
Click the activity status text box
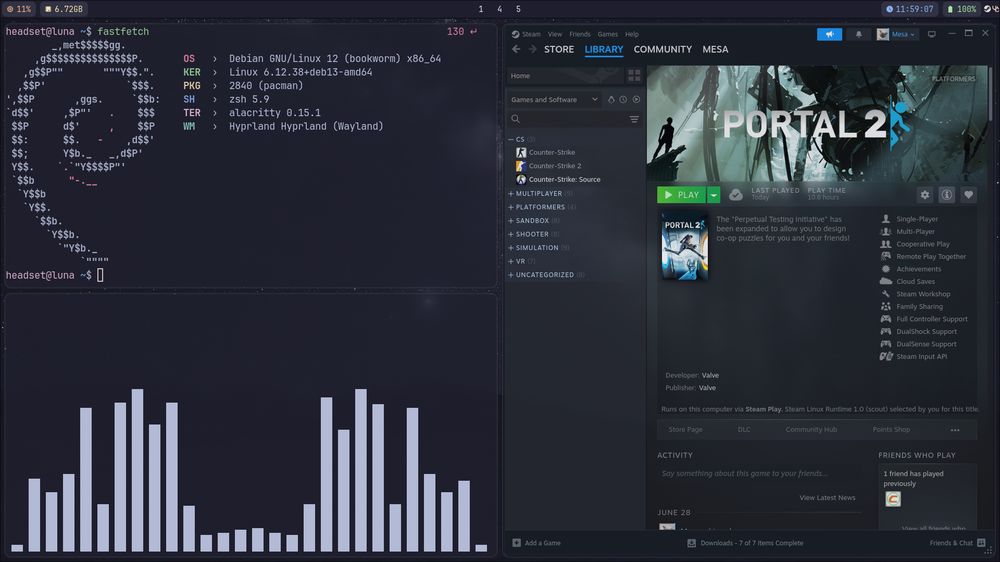pos(759,473)
